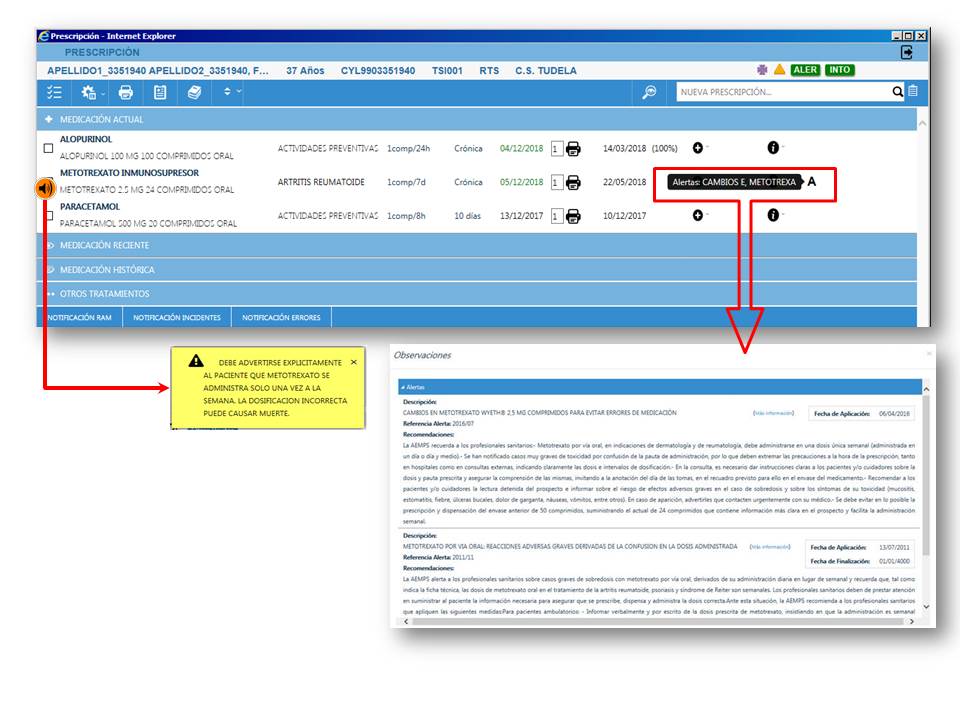Close the yellow methotrexate warning note
The image size is (960, 720).
pos(353,362)
